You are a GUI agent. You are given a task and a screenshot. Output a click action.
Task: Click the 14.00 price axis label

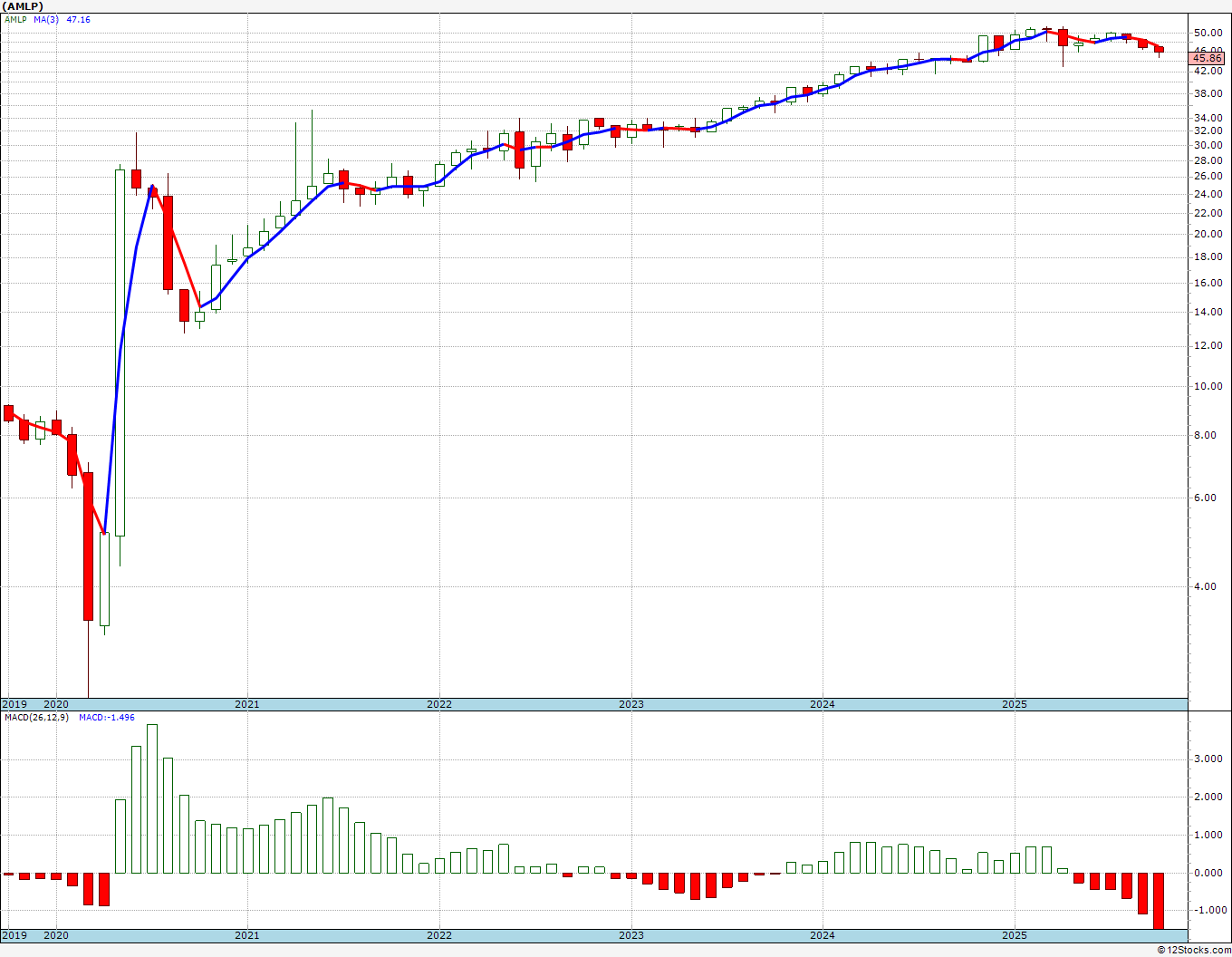[x=1208, y=312]
